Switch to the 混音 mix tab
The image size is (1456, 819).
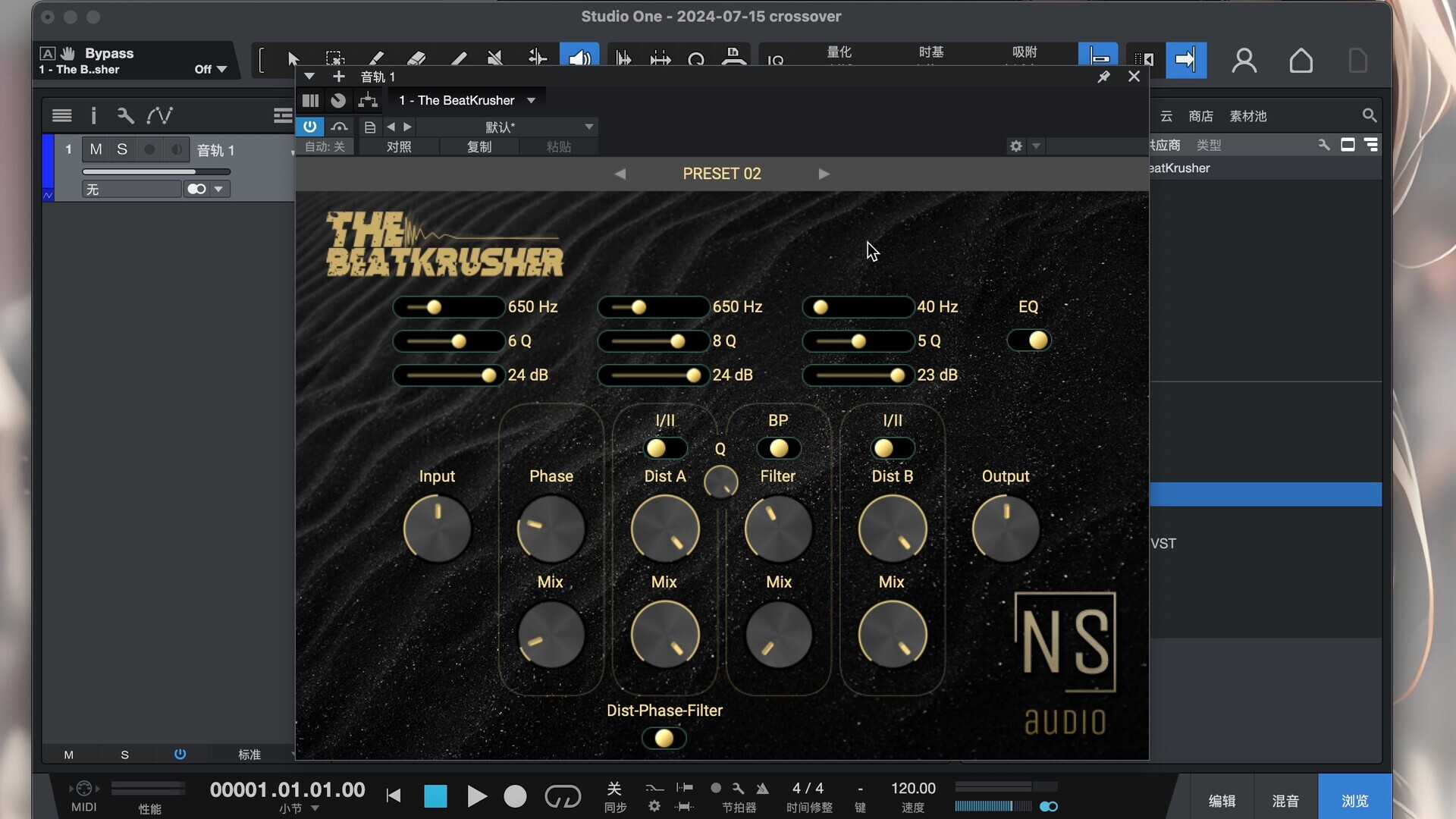pos(1285,801)
